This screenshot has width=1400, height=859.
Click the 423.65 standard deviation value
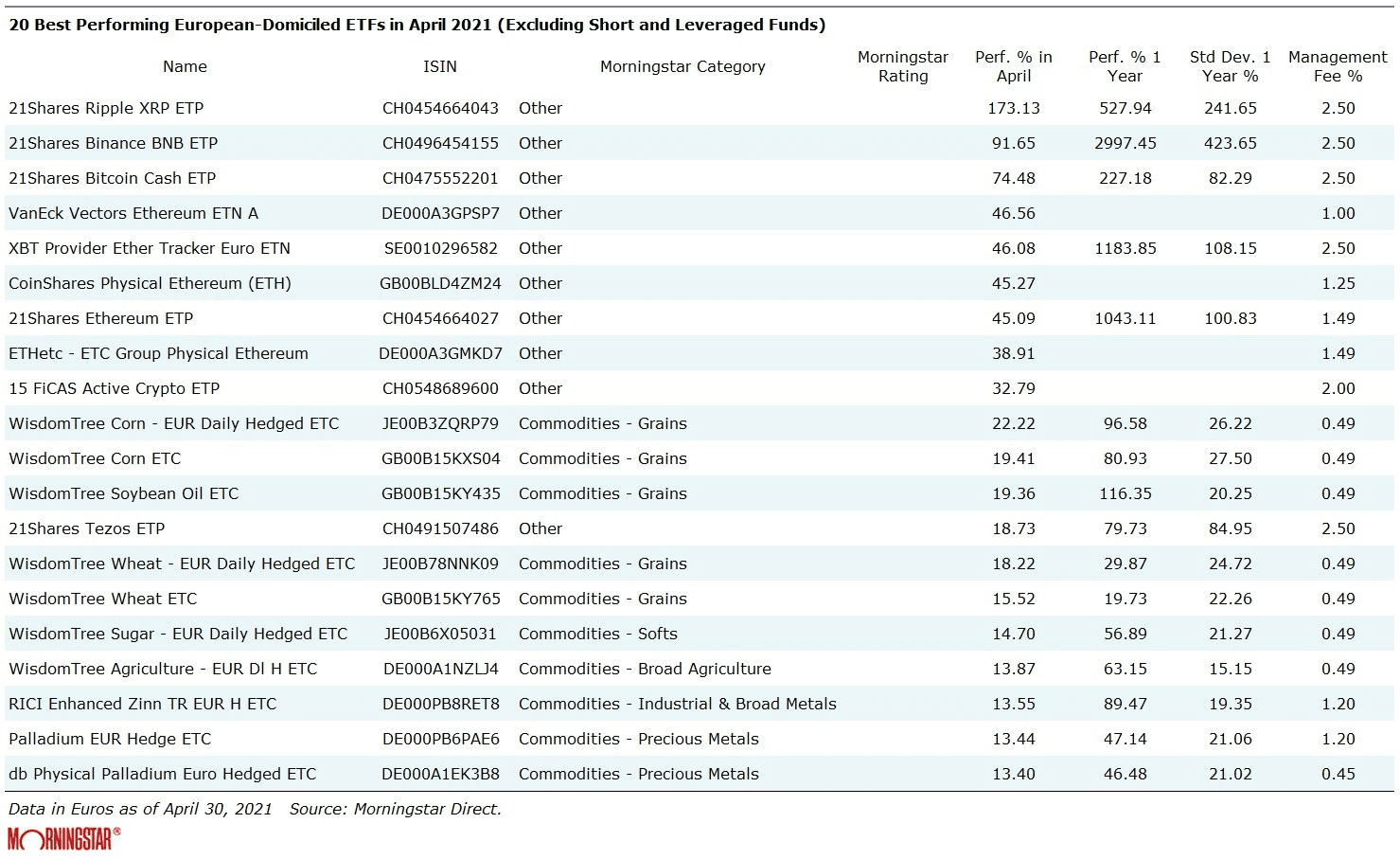click(x=1231, y=143)
